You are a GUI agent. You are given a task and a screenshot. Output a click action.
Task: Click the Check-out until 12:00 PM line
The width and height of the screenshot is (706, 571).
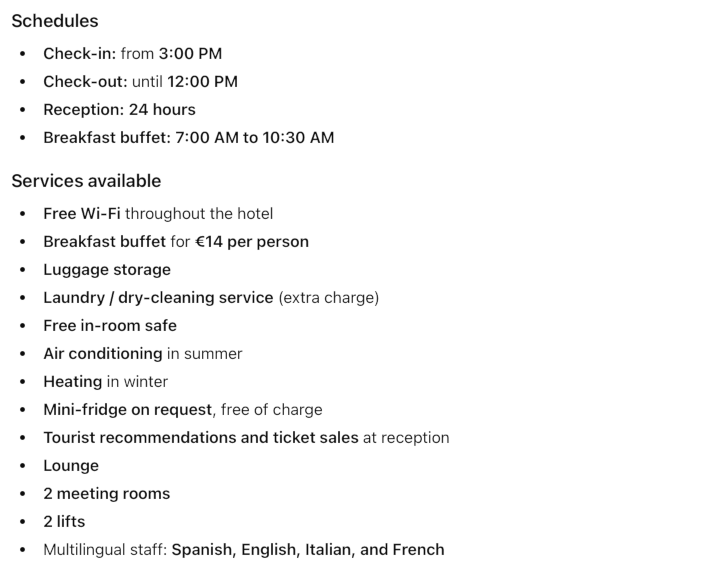pos(140,82)
